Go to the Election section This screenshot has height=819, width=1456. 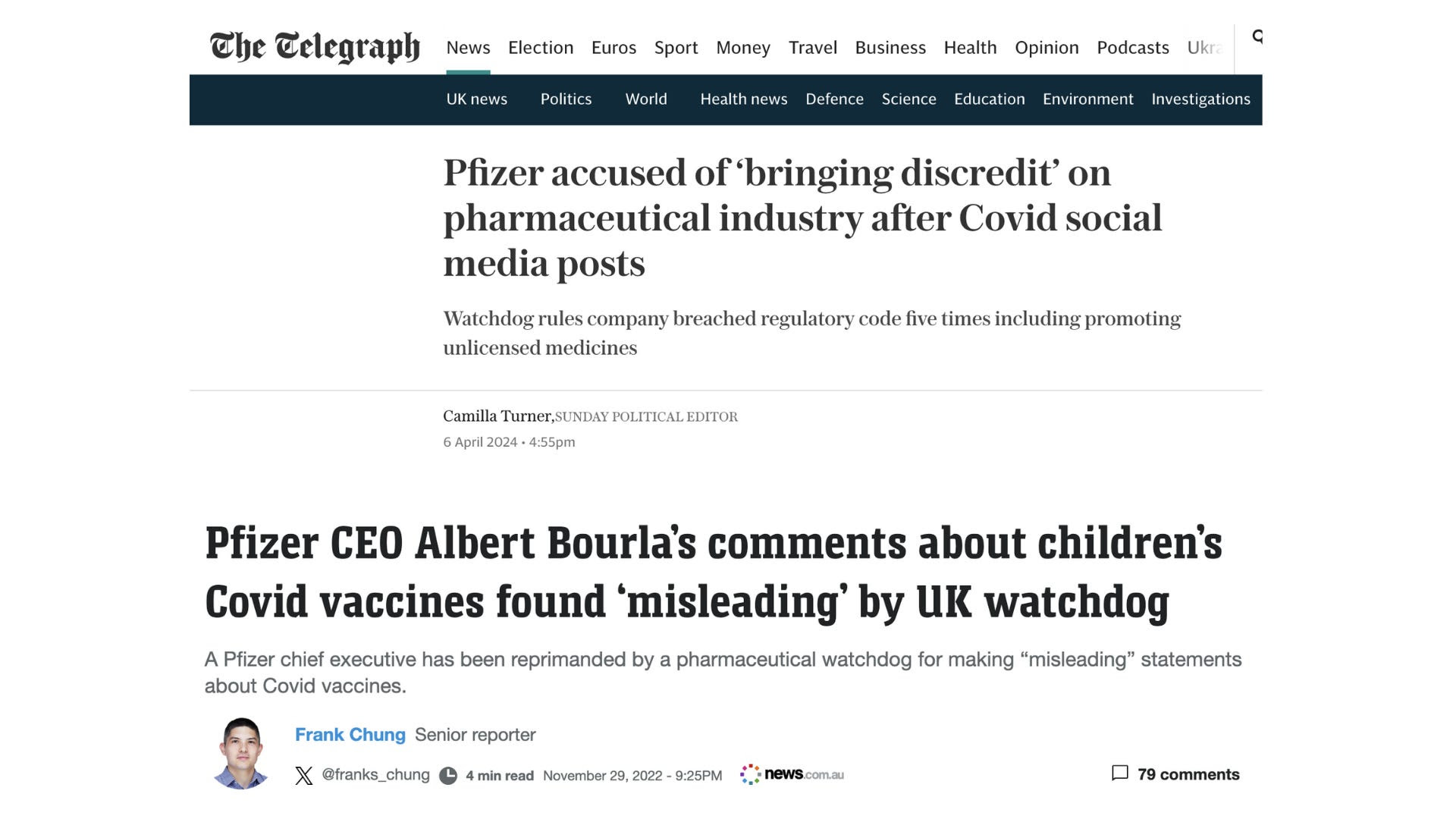point(541,48)
